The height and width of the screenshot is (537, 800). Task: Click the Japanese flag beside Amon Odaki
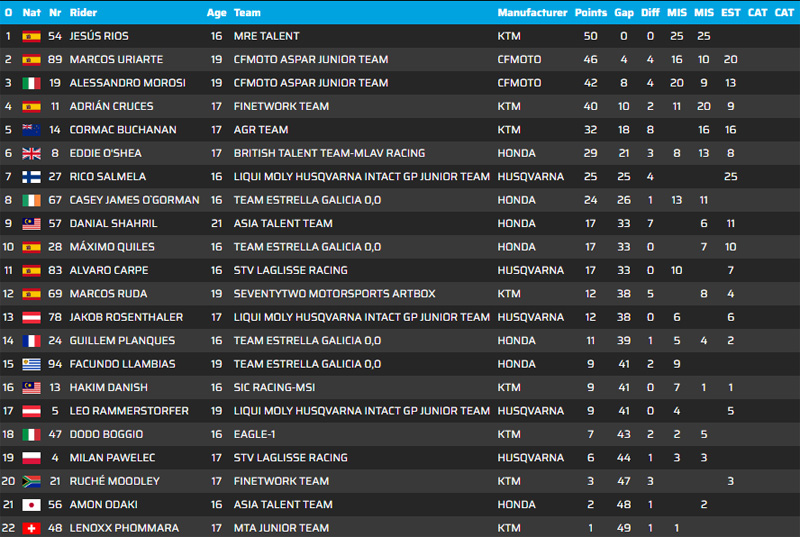[31, 505]
